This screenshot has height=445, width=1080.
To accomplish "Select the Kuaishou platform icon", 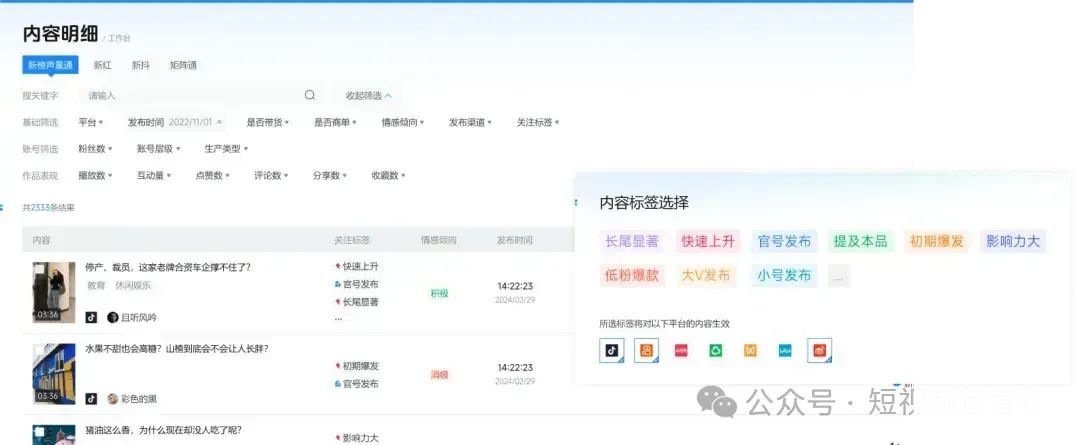I will [646, 350].
